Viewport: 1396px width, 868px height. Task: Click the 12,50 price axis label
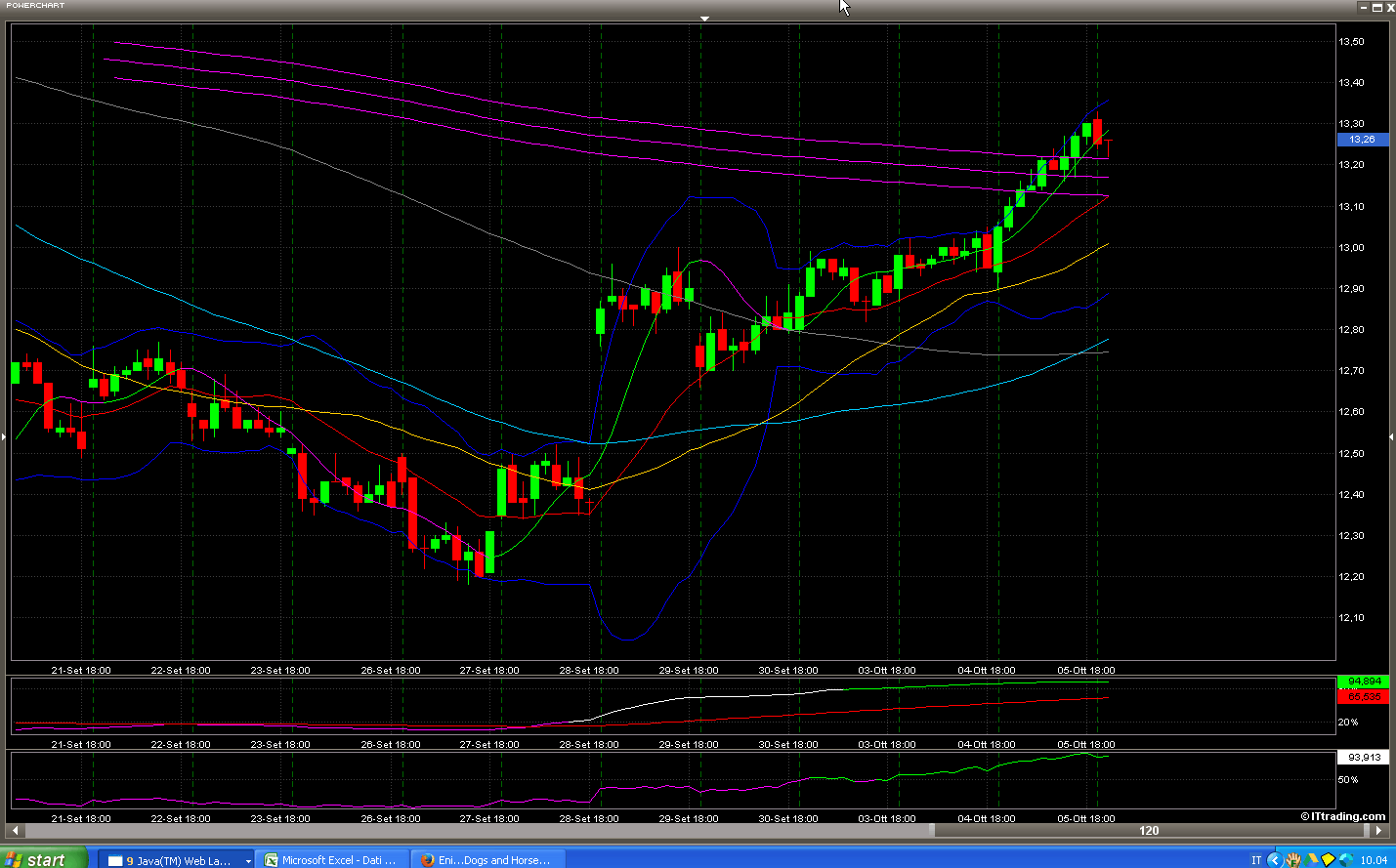pos(1351,454)
